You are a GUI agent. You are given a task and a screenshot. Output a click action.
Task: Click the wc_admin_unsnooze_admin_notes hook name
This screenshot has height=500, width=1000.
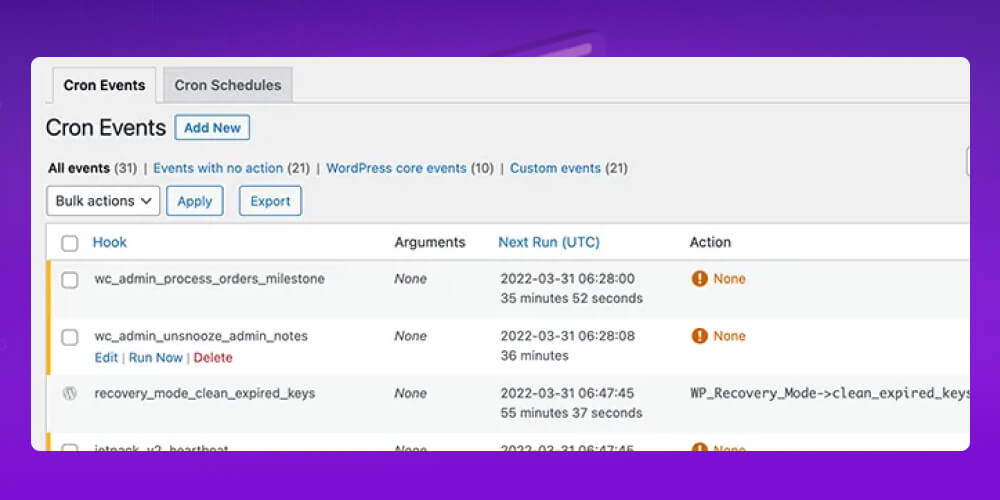tap(201, 336)
